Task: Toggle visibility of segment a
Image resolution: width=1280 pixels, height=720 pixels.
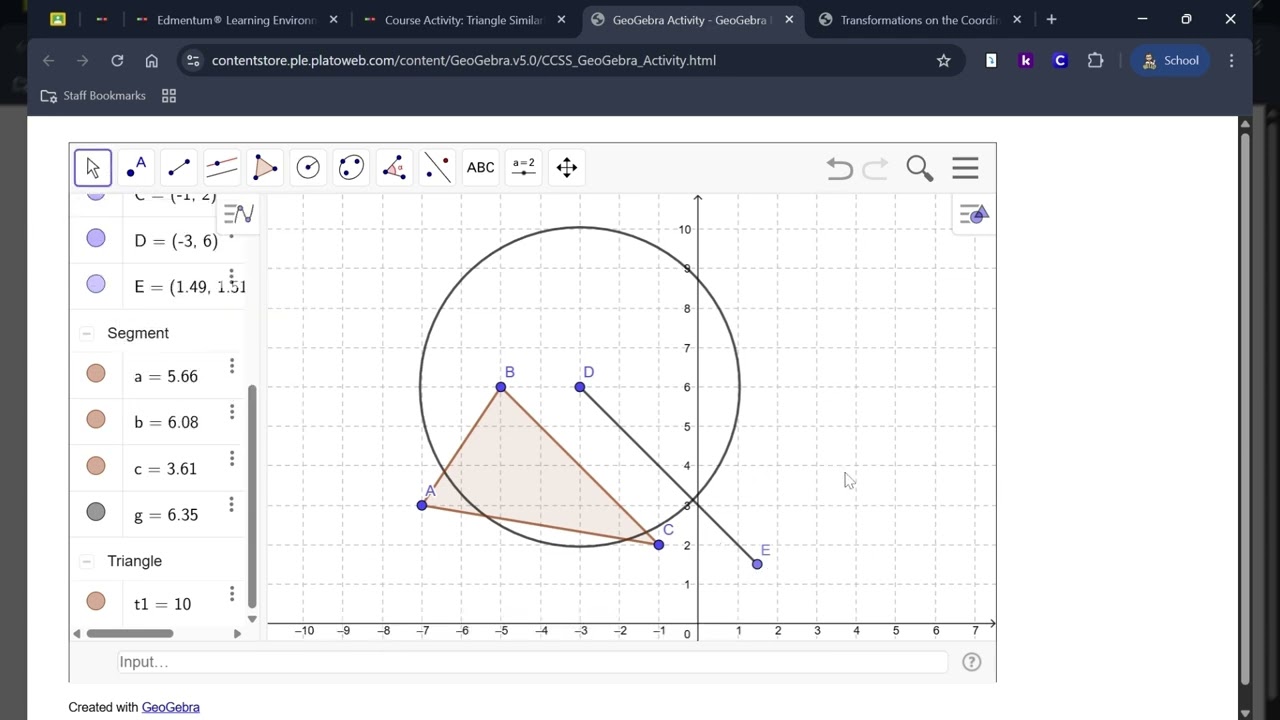Action: point(96,373)
